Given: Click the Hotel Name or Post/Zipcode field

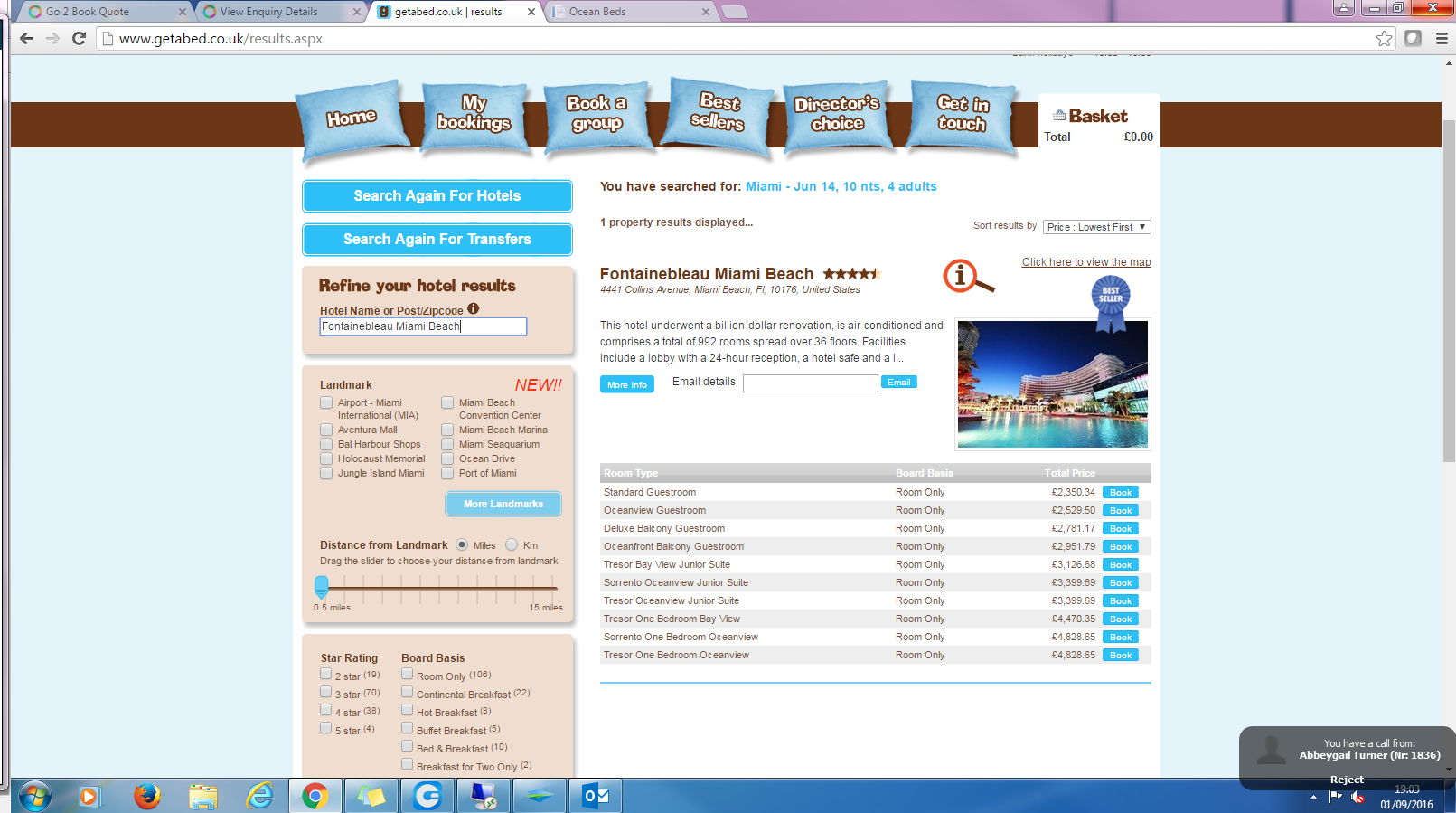Looking at the screenshot, I should point(423,326).
